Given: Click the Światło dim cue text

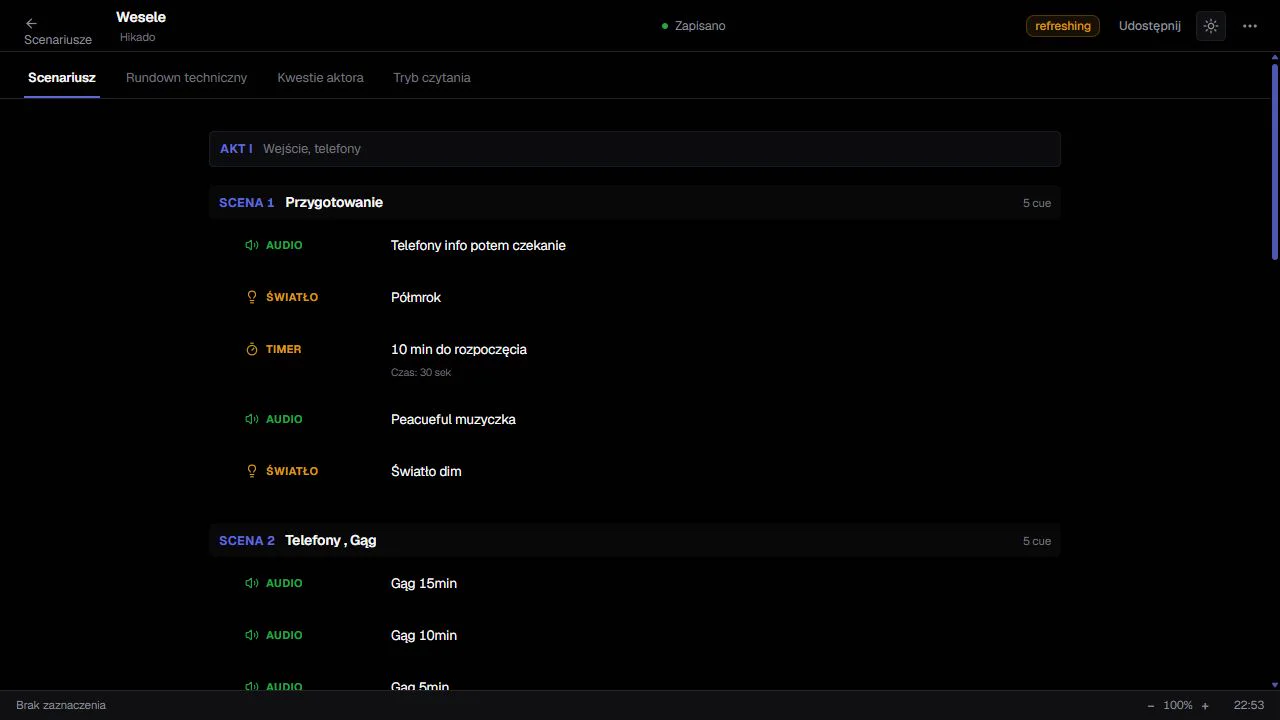Looking at the screenshot, I should pyautogui.click(x=426, y=471).
